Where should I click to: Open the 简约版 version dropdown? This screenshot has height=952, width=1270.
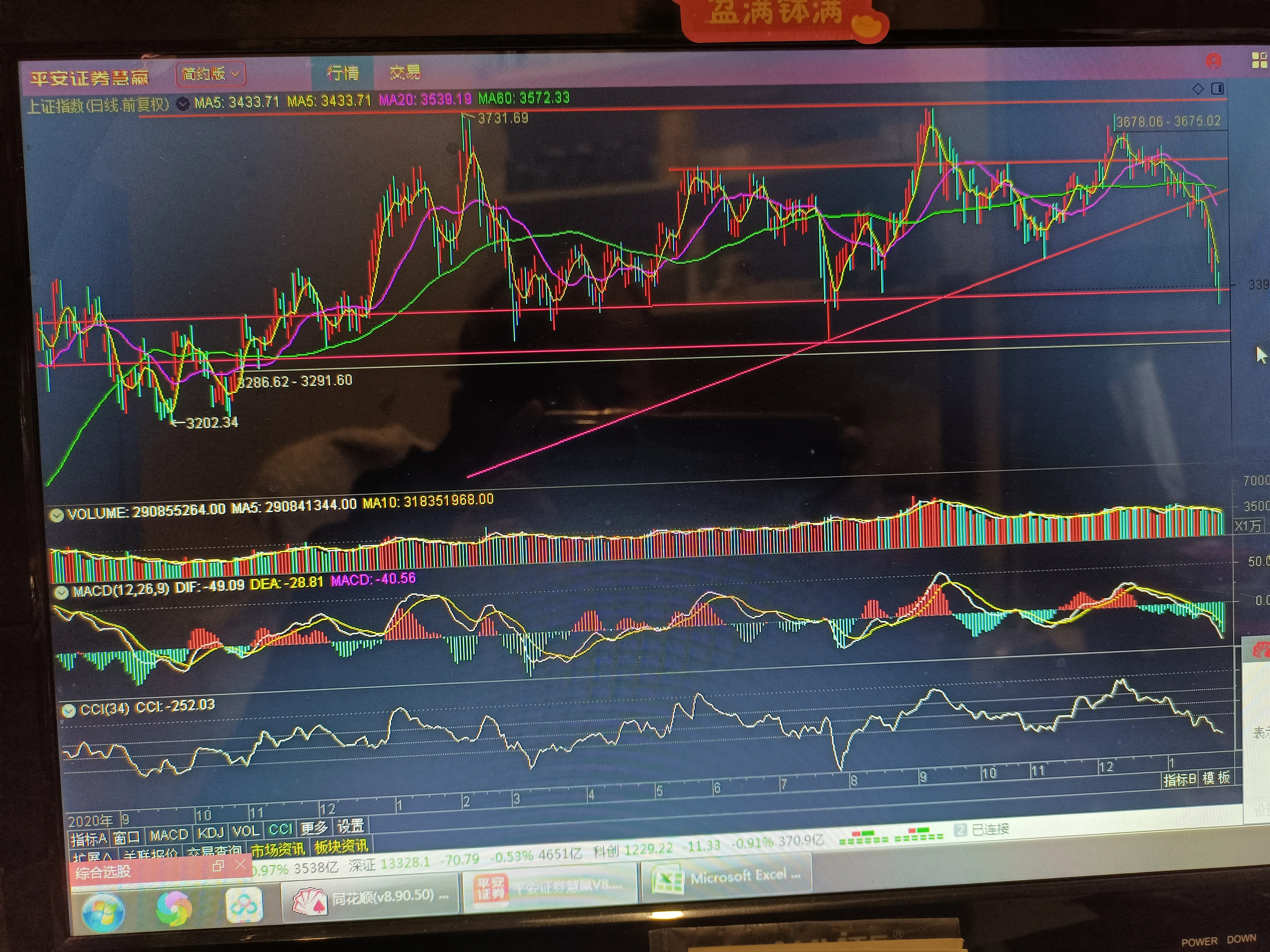pyautogui.click(x=211, y=74)
